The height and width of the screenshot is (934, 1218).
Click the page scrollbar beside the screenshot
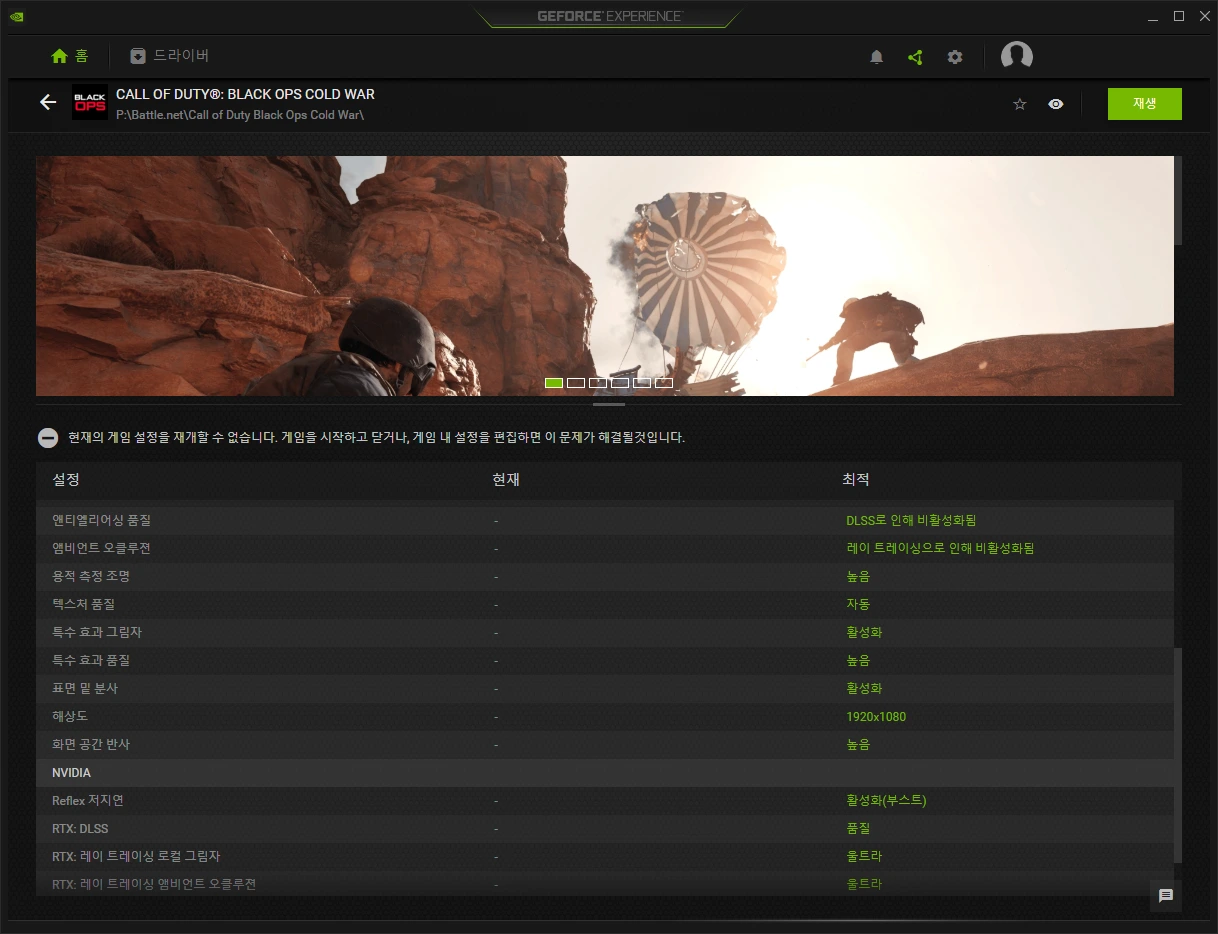1178,200
